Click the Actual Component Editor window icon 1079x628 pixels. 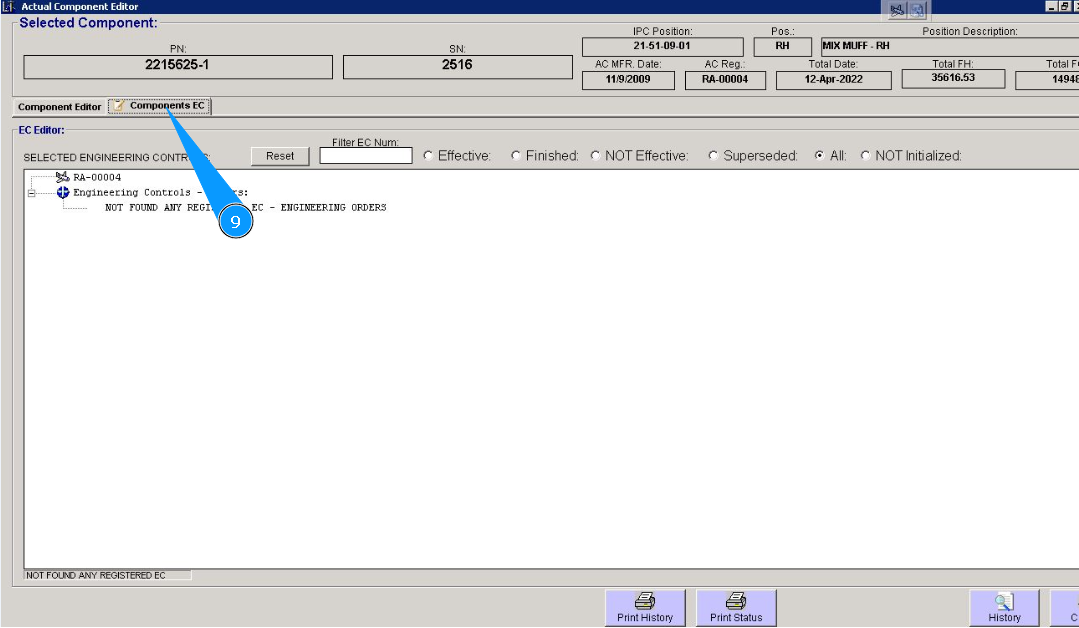click(8, 6)
